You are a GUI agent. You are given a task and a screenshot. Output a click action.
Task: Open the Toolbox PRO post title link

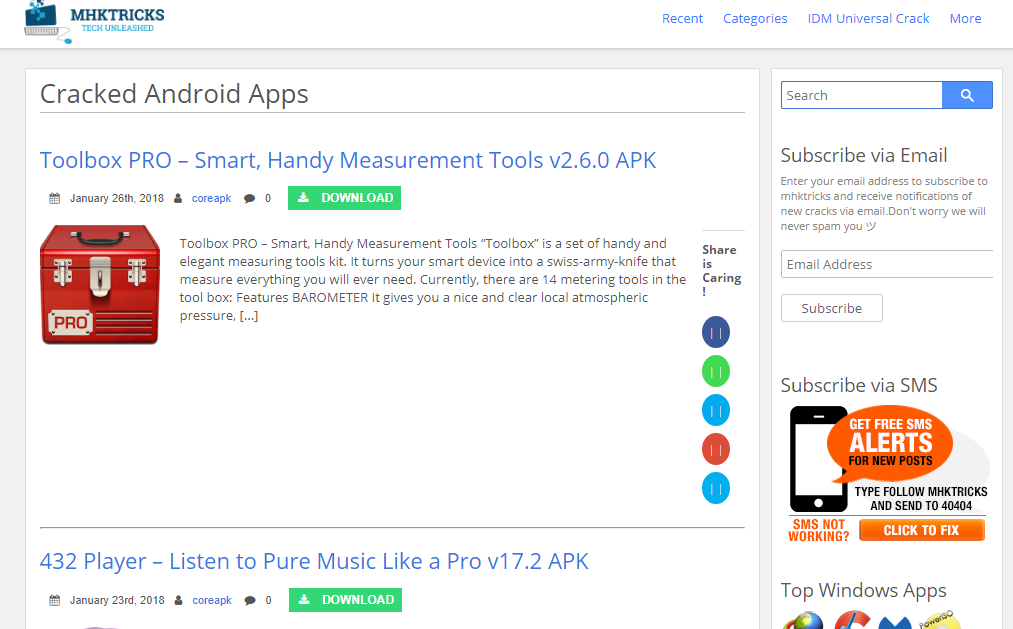(x=348, y=160)
